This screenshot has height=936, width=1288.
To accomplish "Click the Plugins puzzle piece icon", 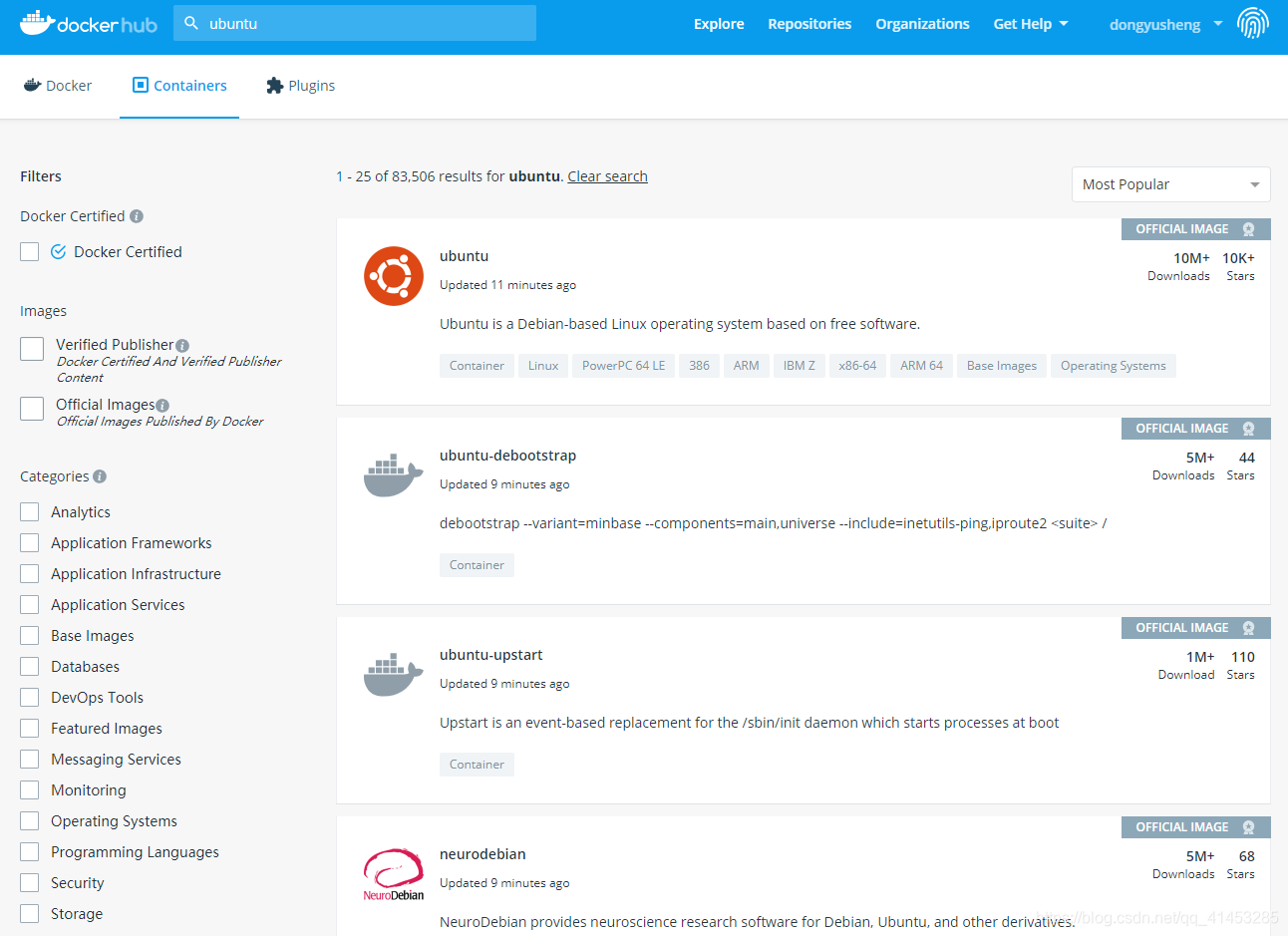I will (275, 86).
